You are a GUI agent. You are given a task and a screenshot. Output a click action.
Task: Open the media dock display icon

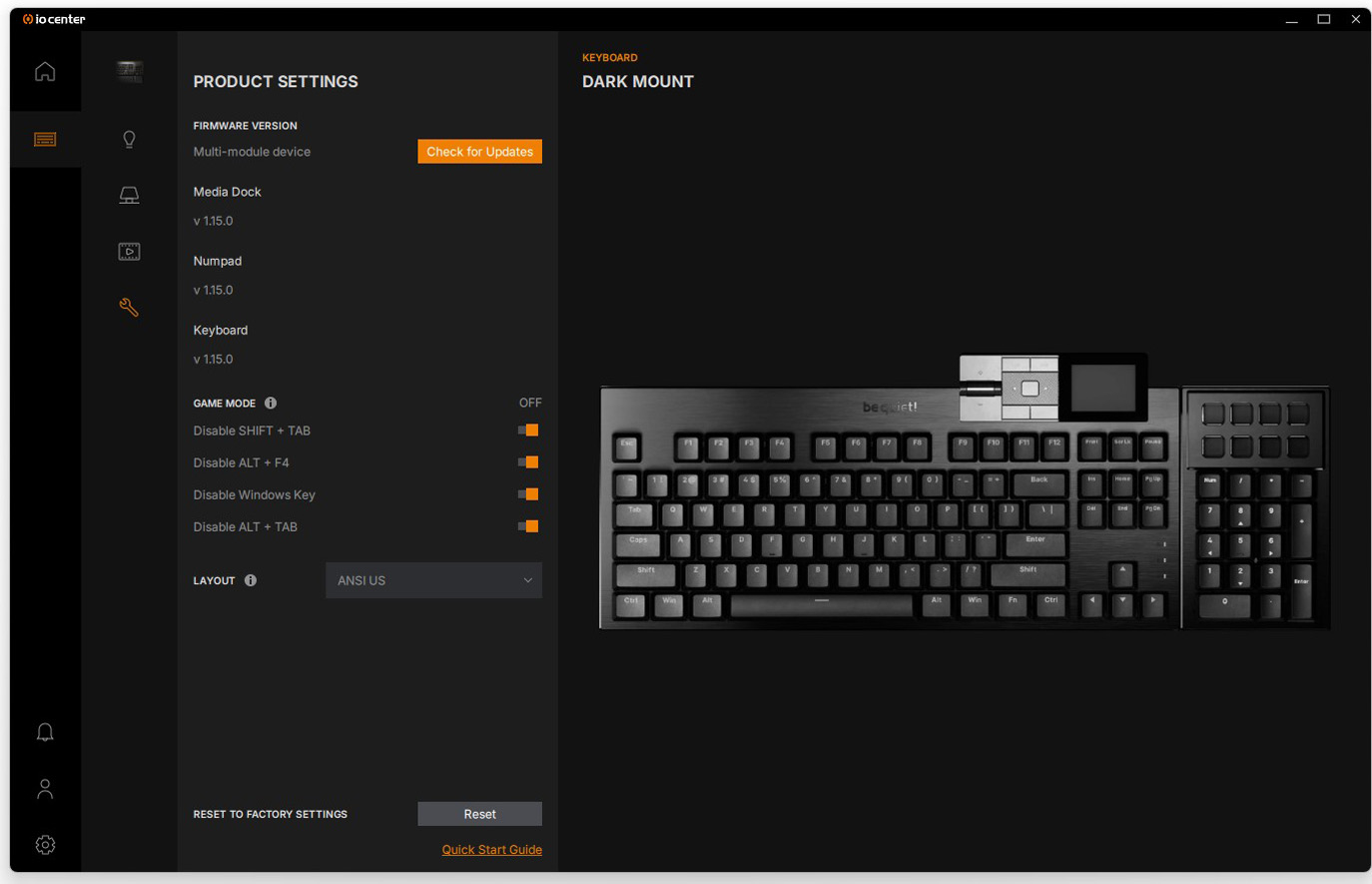(x=129, y=251)
